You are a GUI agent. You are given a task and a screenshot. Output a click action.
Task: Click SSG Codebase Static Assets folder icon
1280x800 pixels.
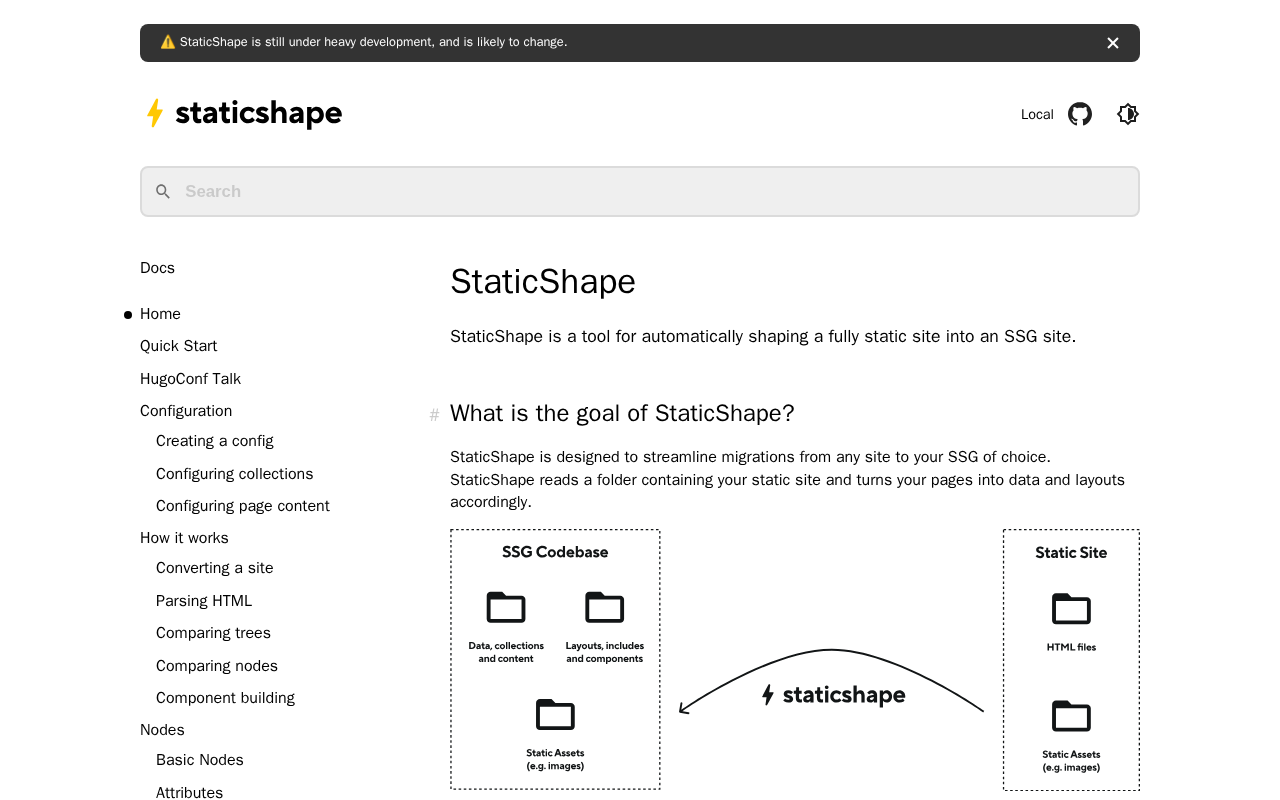tap(555, 715)
